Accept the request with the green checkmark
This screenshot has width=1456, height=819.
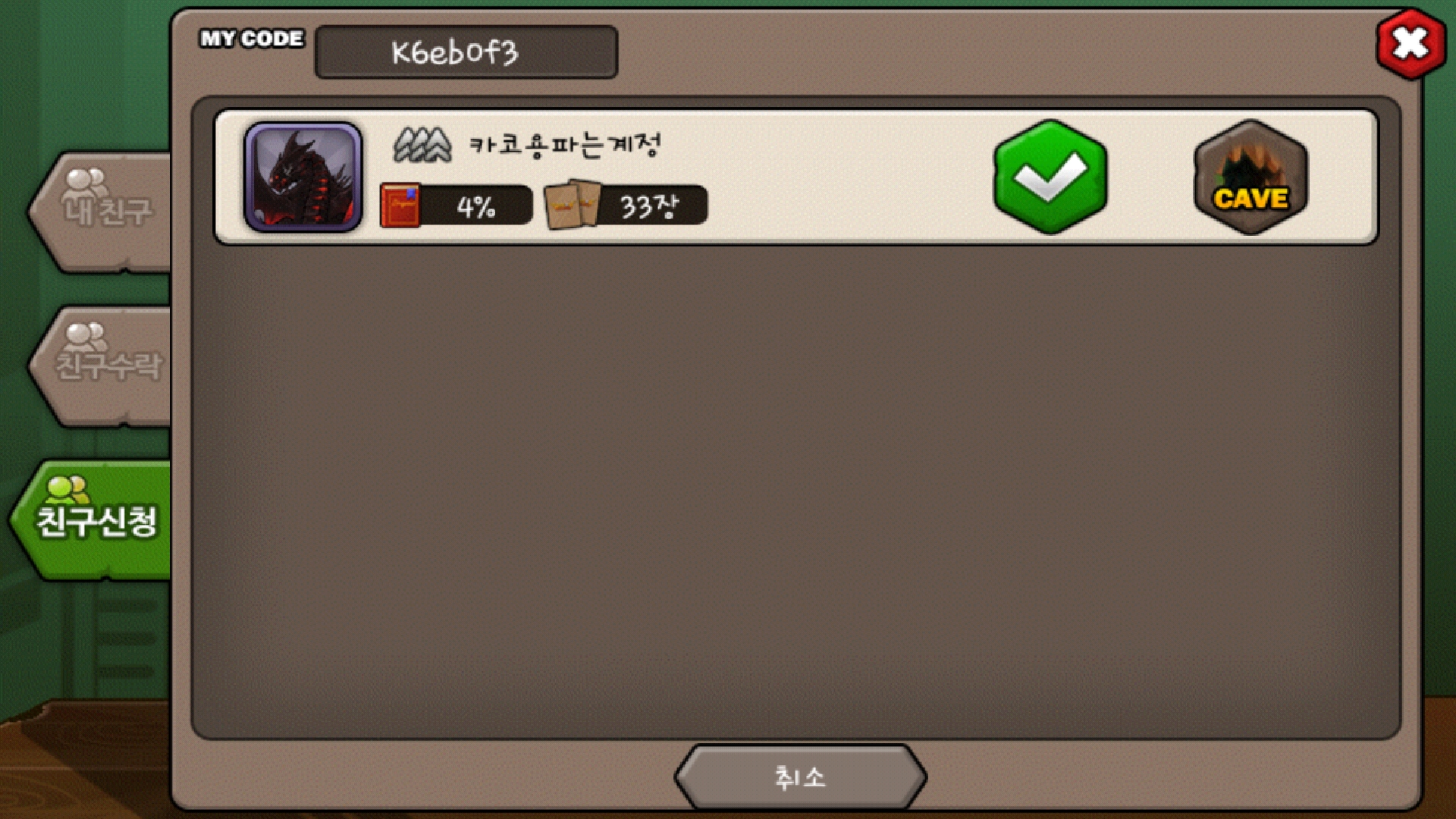(1050, 177)
